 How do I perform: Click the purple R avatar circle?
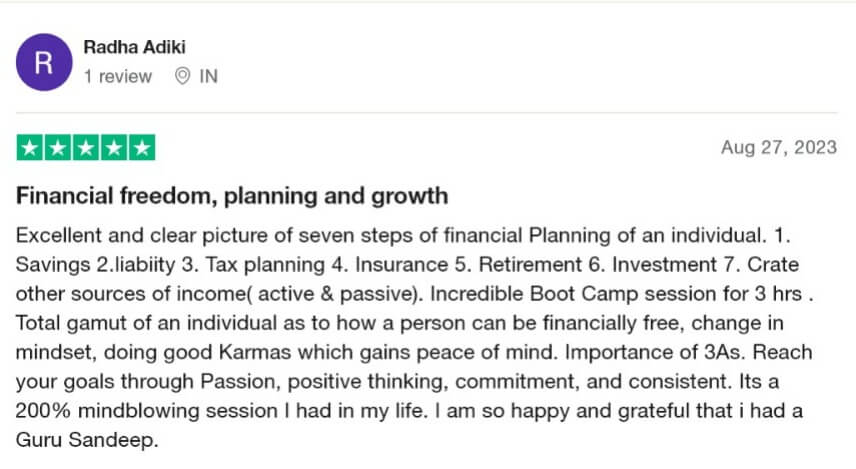tap(44, 62)
